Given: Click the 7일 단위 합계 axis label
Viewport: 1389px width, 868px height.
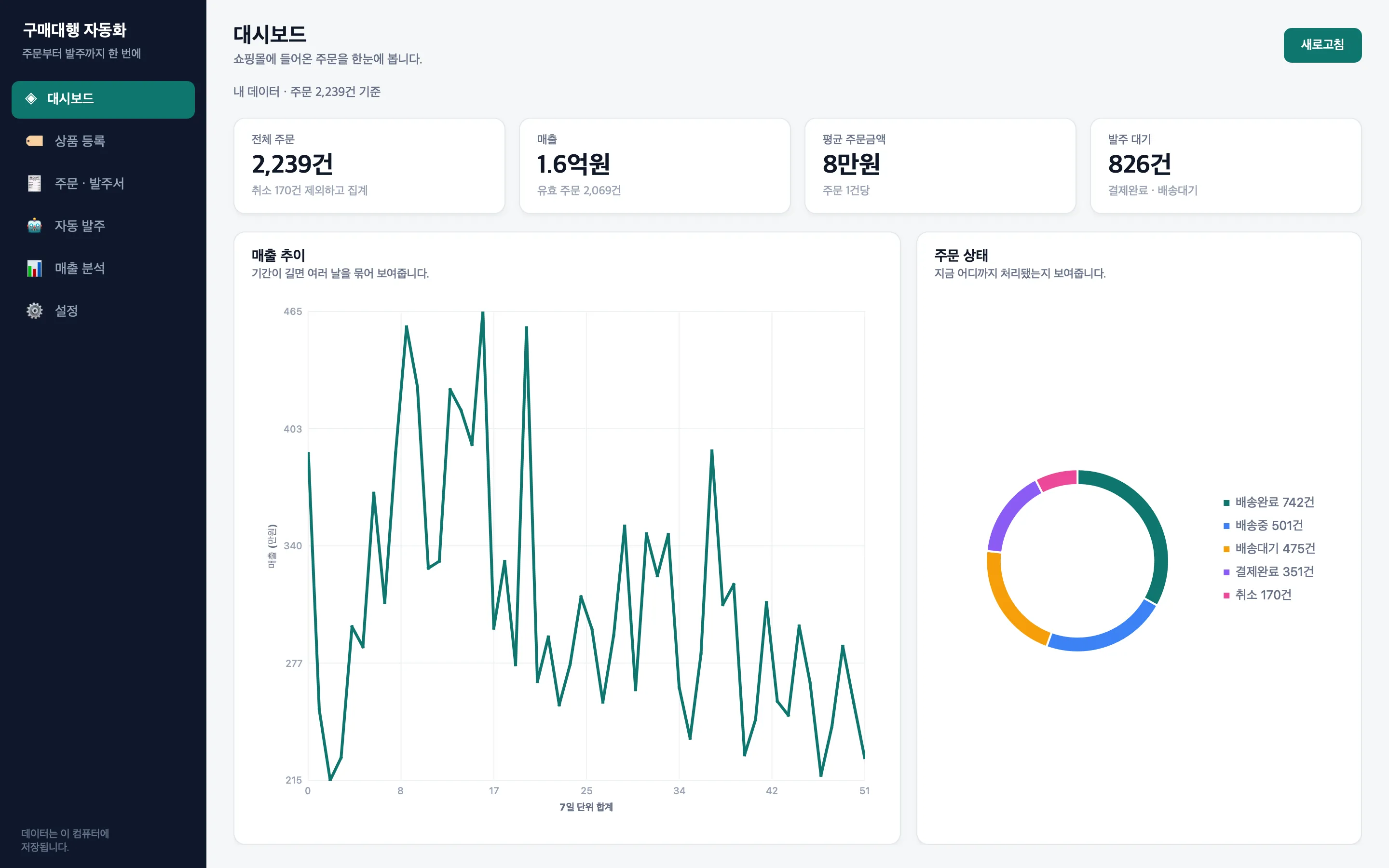Looking at the screenshot, I should click(x=586, y=807).
